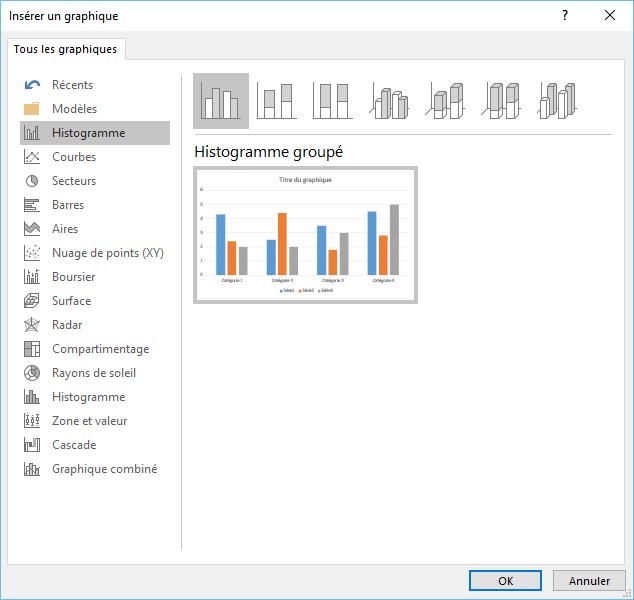The width and height of the screenshot is (634, 600).
Task: Pick the 100% stacked column subtype icon
Action: point(333,101)
